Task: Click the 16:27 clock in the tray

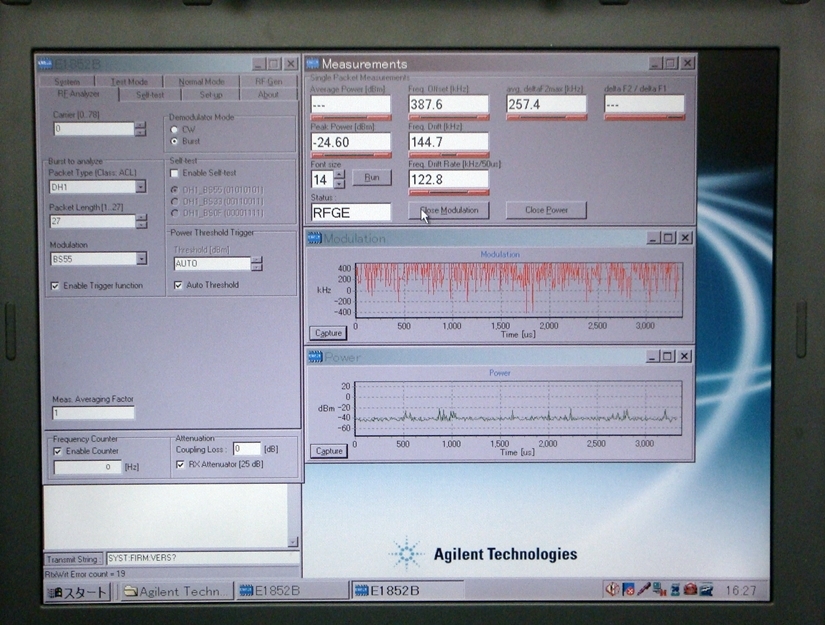Action: click(741, 590)
